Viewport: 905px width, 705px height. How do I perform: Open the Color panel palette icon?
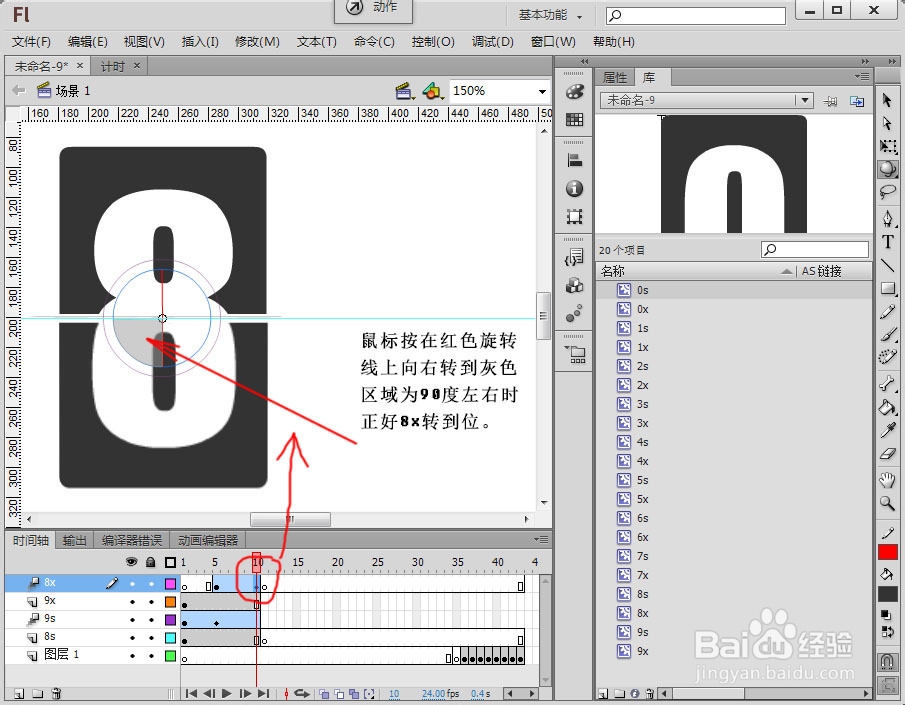click(575, 93)
